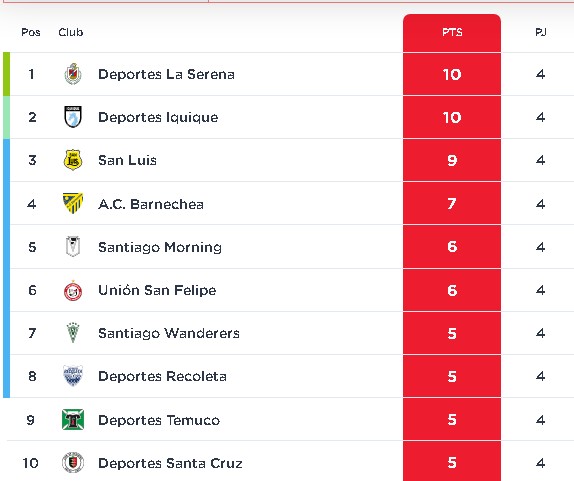This screenshot has width=574, height=481.
Task: Click the Club column header
Action: coord(71,32)
